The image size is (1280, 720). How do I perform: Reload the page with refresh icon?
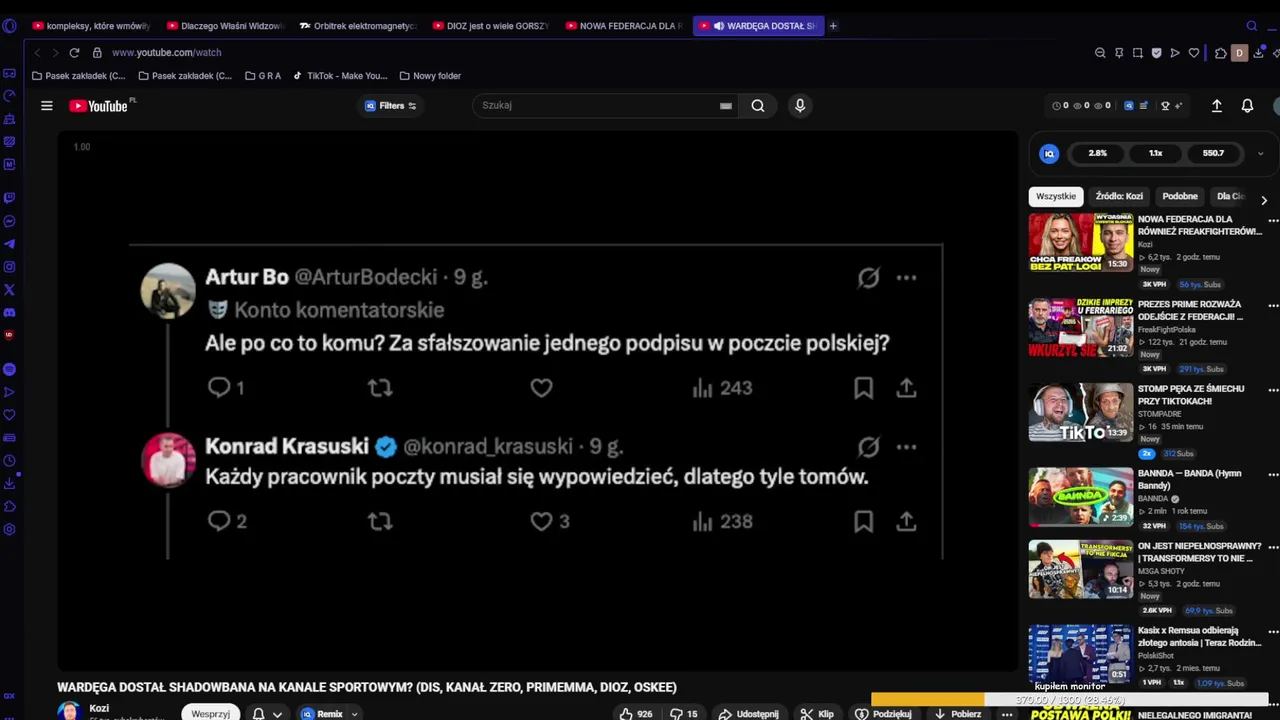pyautogui.click(x=74, y=53)
